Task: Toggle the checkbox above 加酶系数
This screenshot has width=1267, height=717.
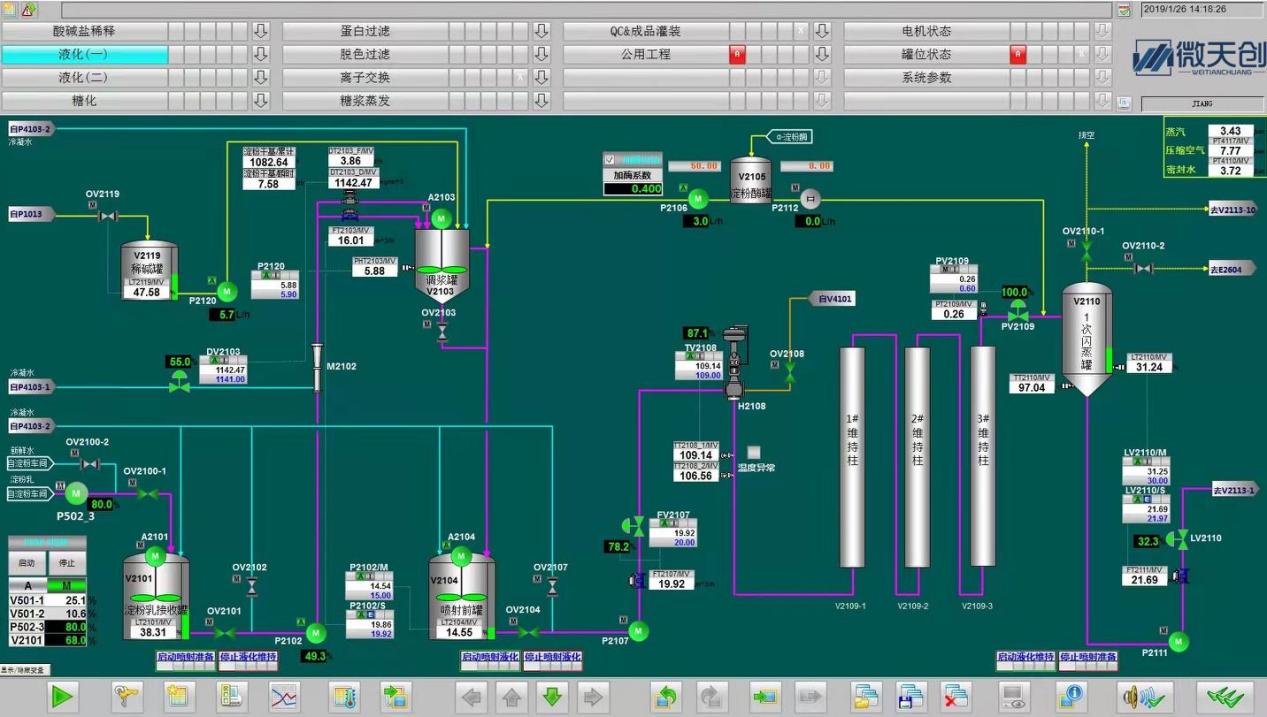Action: coord(612,160)
